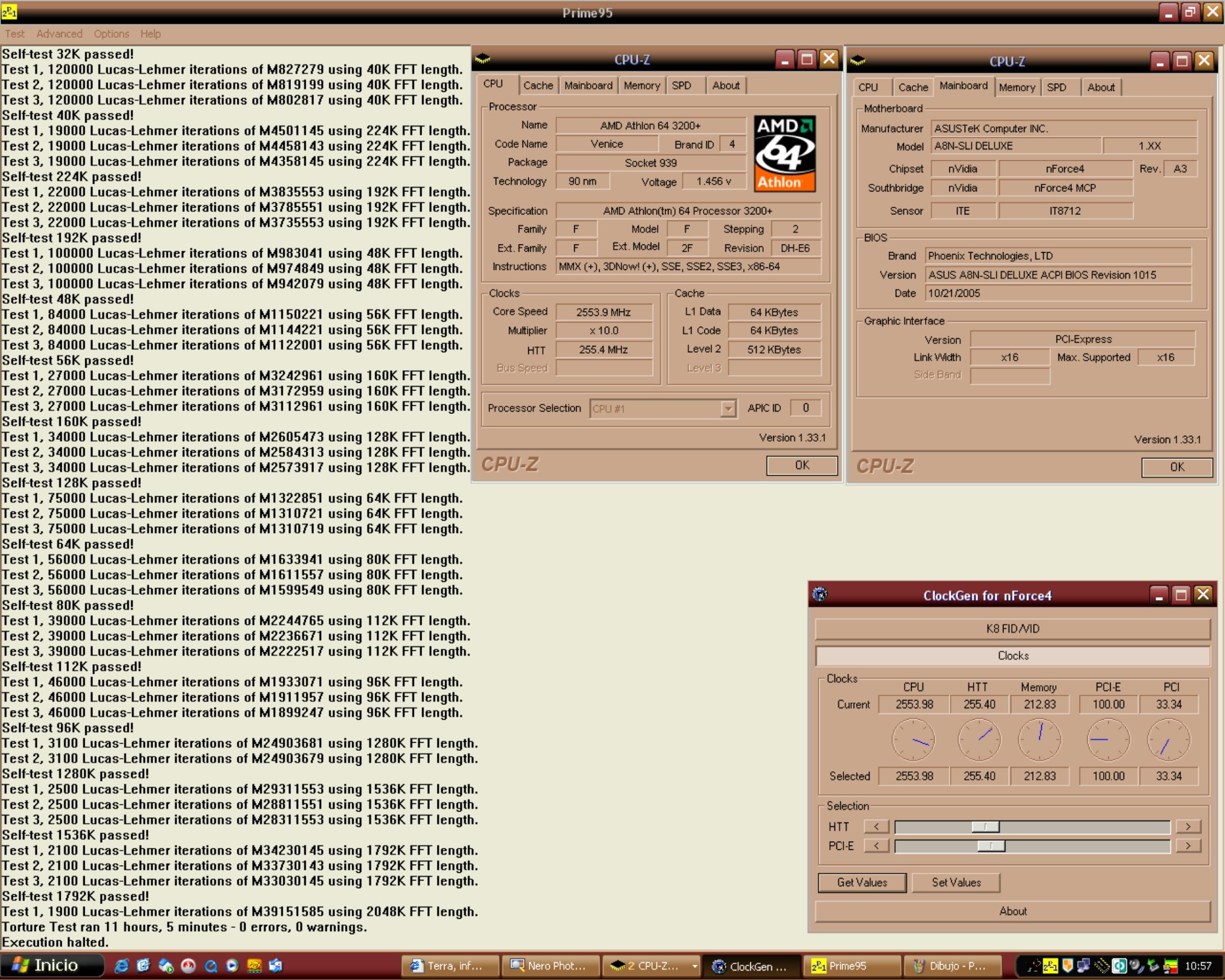Image resolution: width=1225 pixels, height=980 pixels.
Task: Click left CPU-Z window chip icon
Action: click(483, 59)
